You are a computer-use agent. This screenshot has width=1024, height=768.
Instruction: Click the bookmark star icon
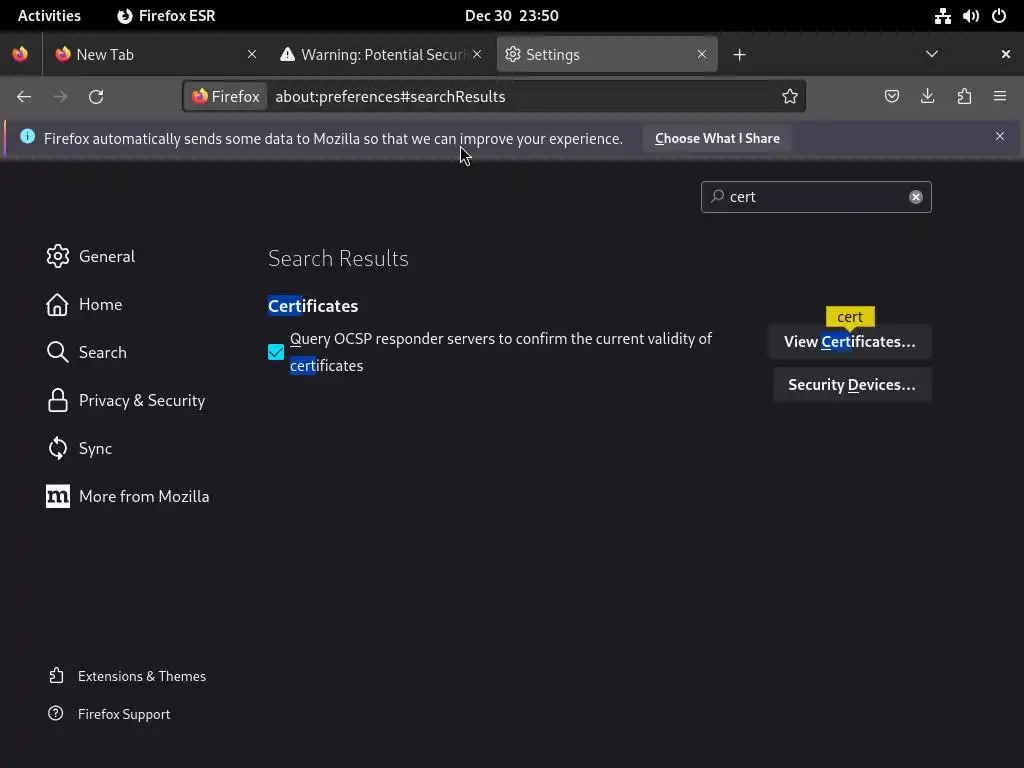click(x=790, y=96)
